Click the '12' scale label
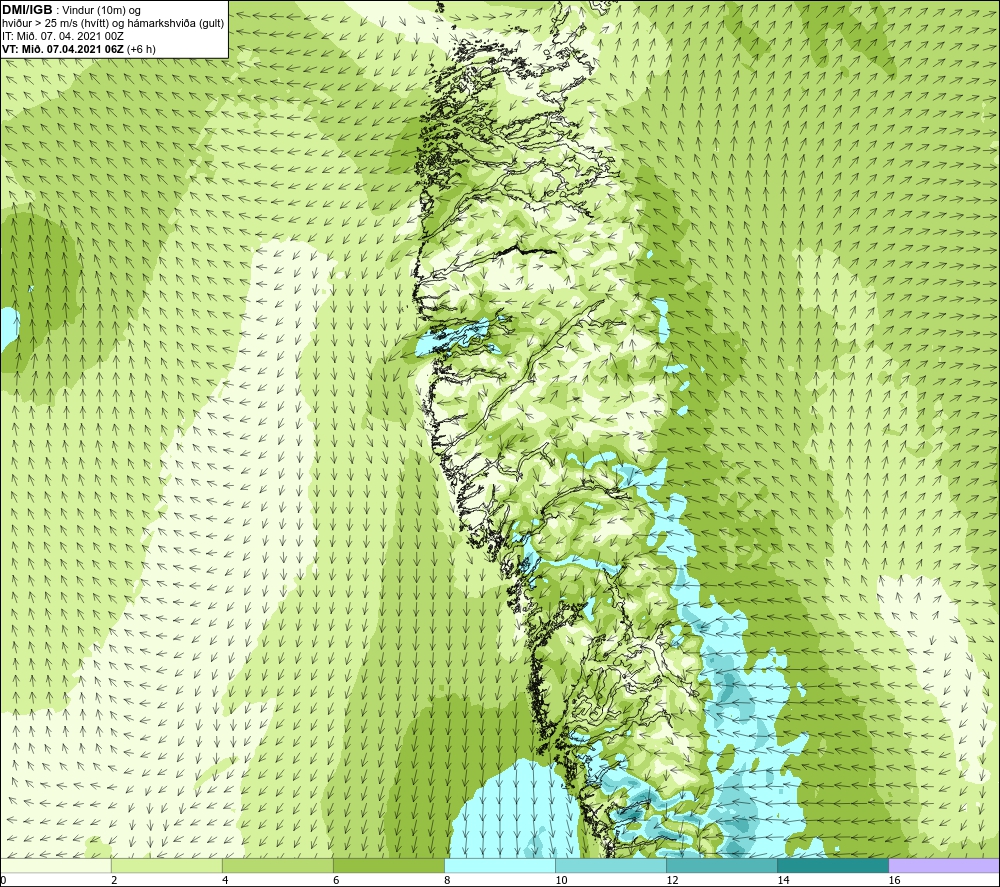 pyautogui.click(x=672, y=881)
